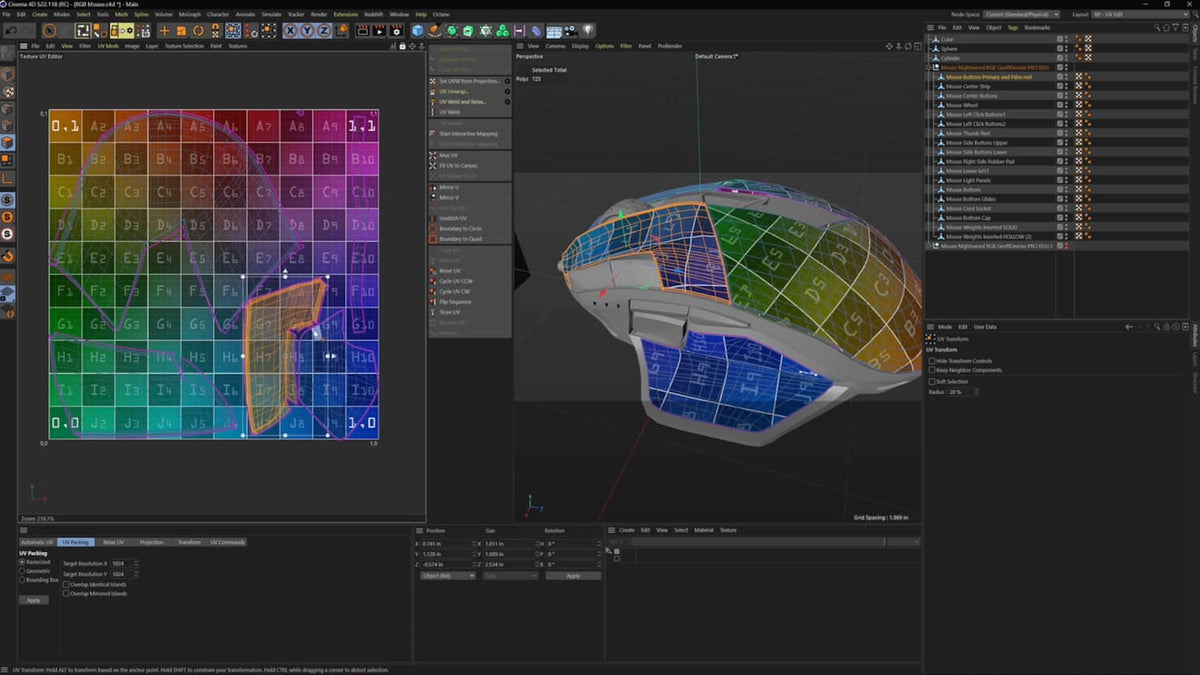
Task: Check Keep Neighbor Components option
Action: [933, 370]
